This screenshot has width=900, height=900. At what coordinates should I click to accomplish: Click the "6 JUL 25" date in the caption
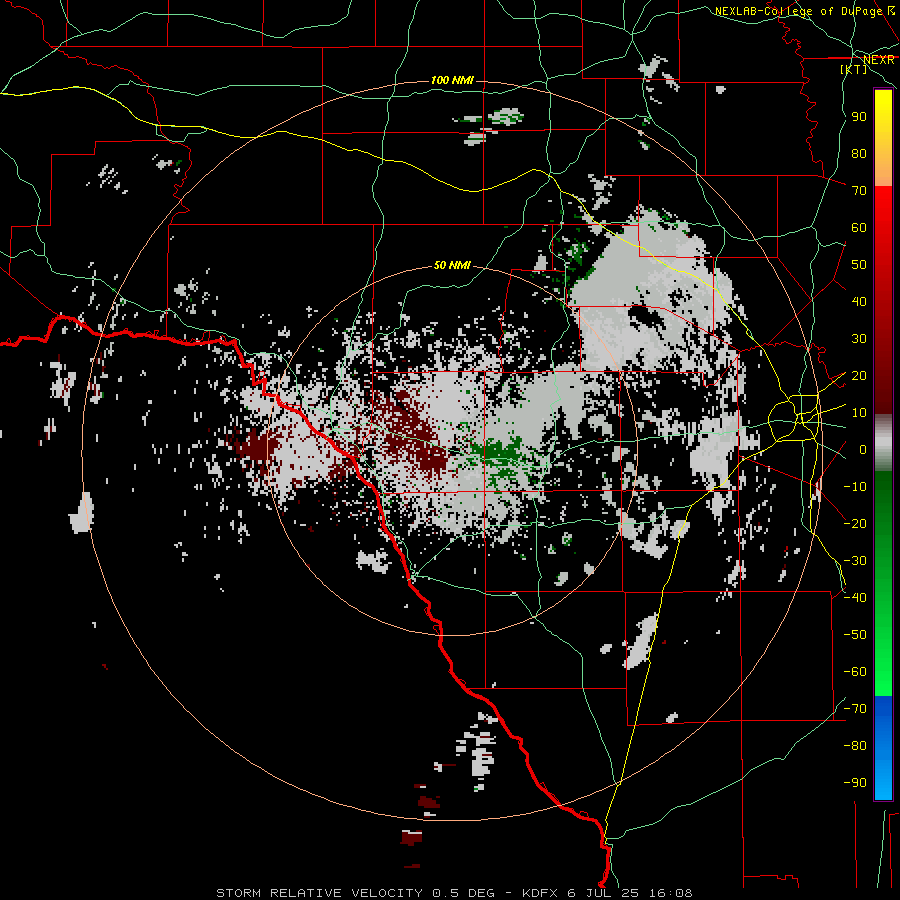pos(604,893)
